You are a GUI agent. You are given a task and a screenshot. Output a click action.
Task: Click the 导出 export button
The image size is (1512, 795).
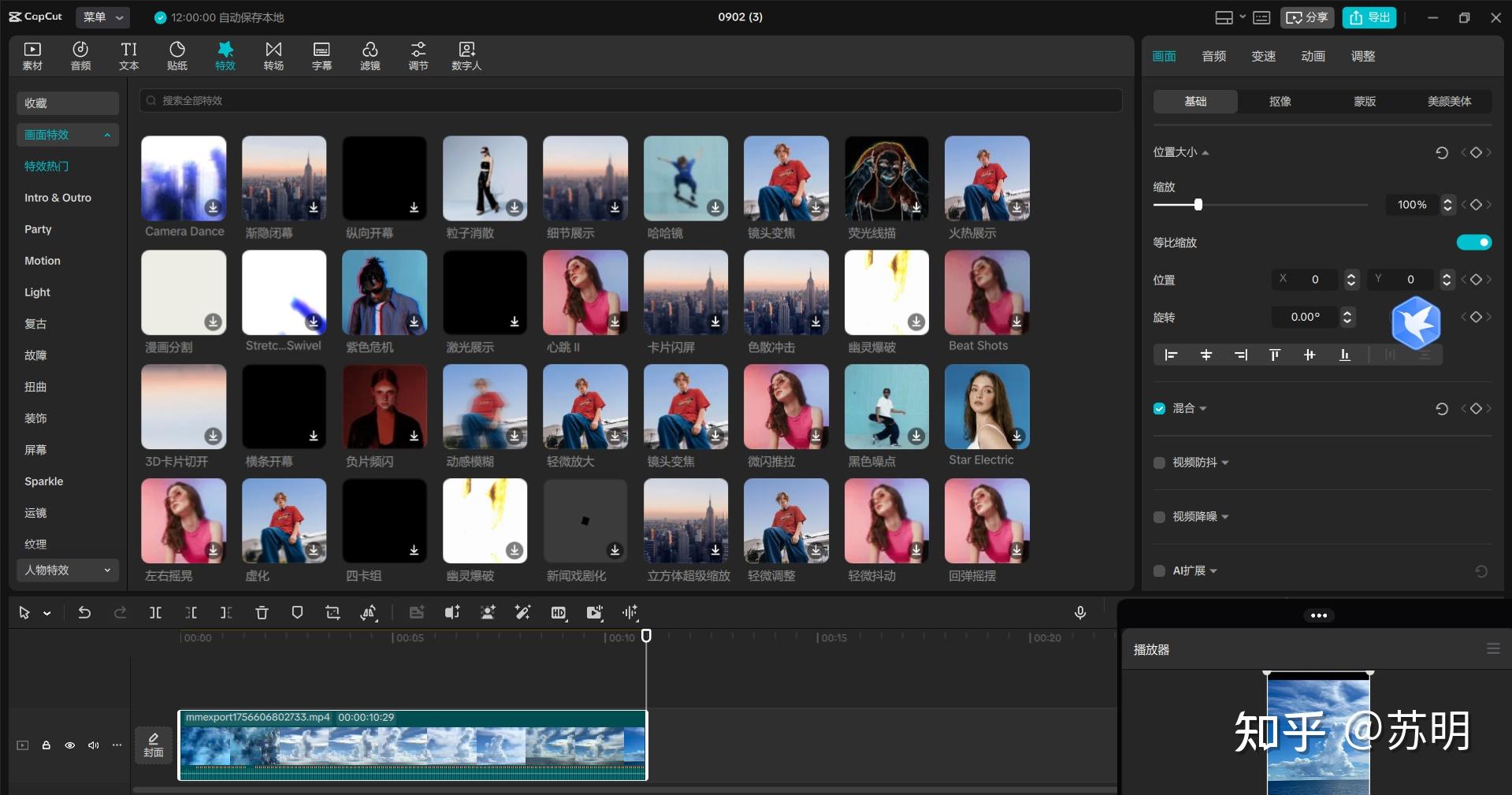[1369, 17]
